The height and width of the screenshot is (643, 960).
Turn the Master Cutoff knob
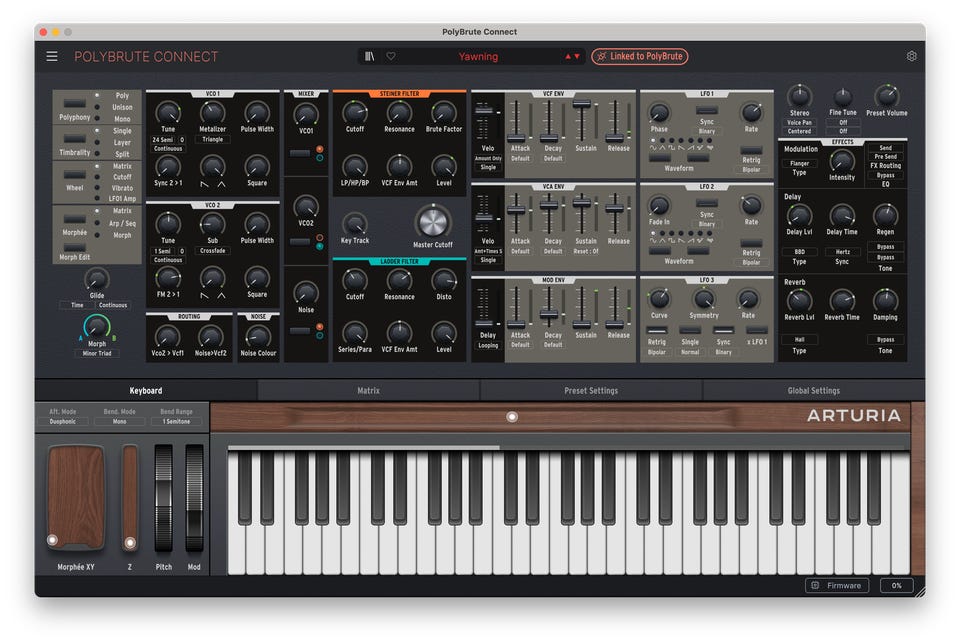(433, 222)
